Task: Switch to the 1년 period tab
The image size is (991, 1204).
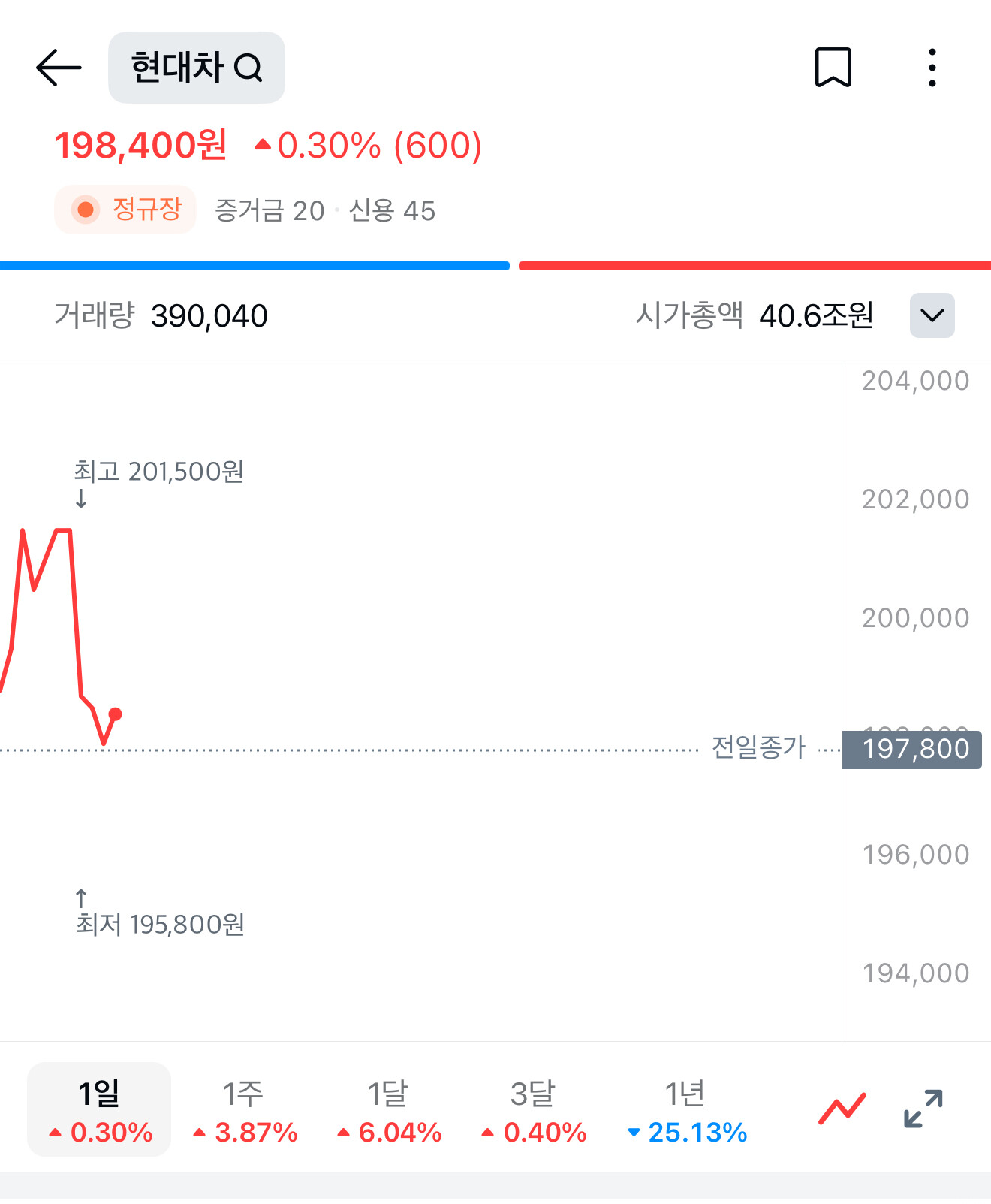Action: (x=686, y=1109)
